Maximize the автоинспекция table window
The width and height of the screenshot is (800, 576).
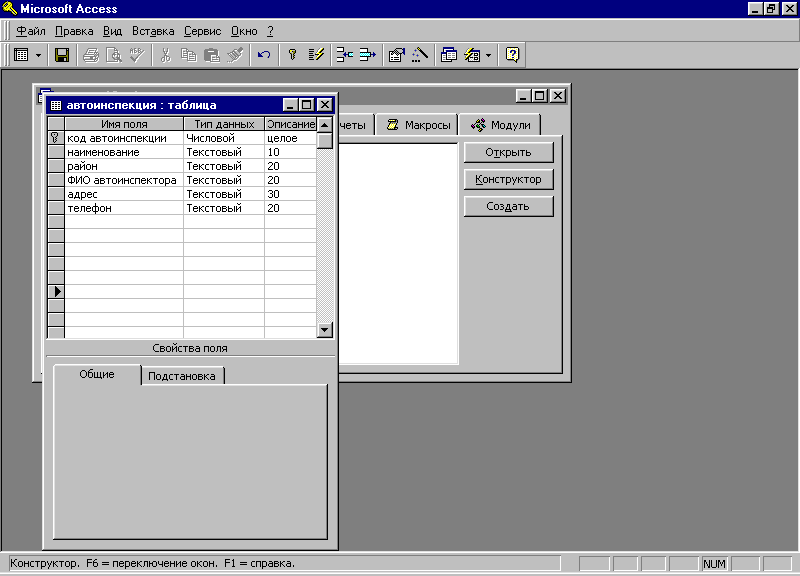[x=307, y=105]
